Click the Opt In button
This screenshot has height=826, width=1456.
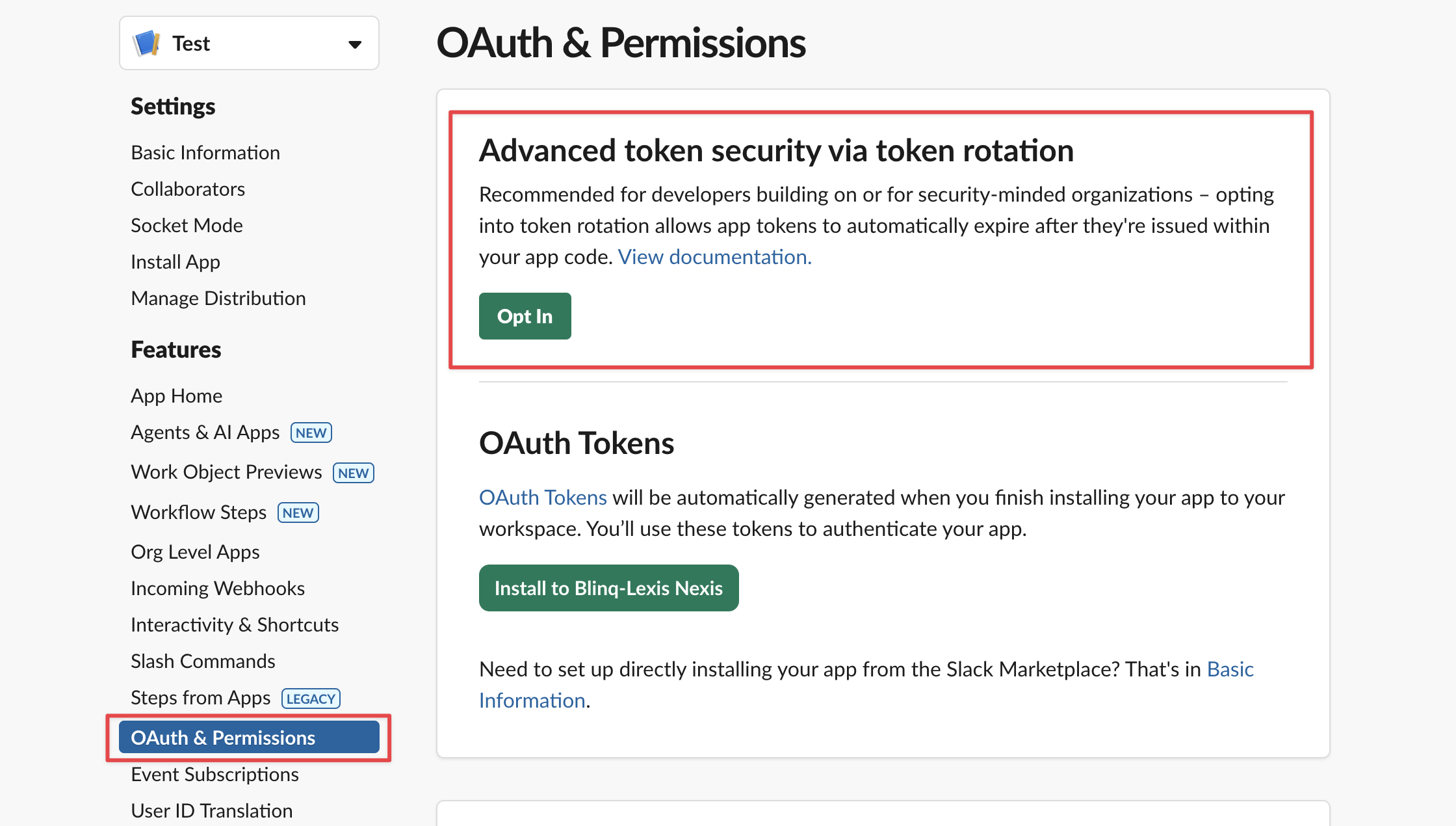tap(525, 316)
